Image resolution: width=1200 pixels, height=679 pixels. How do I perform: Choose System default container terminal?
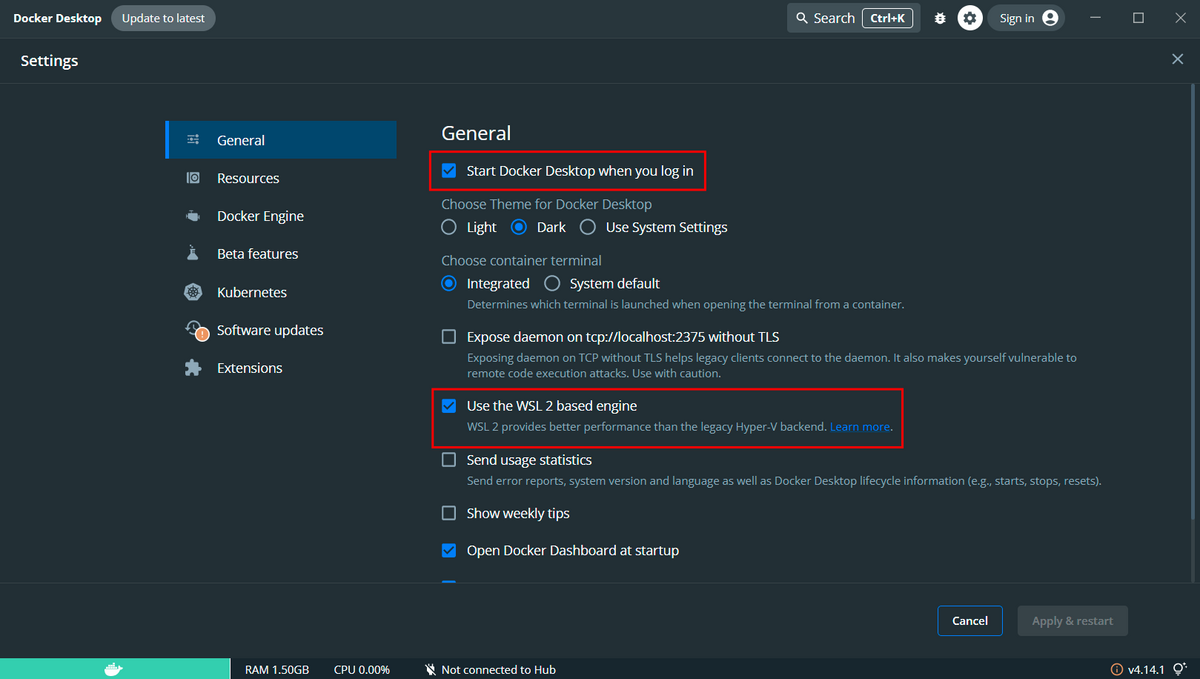(552, 284)
